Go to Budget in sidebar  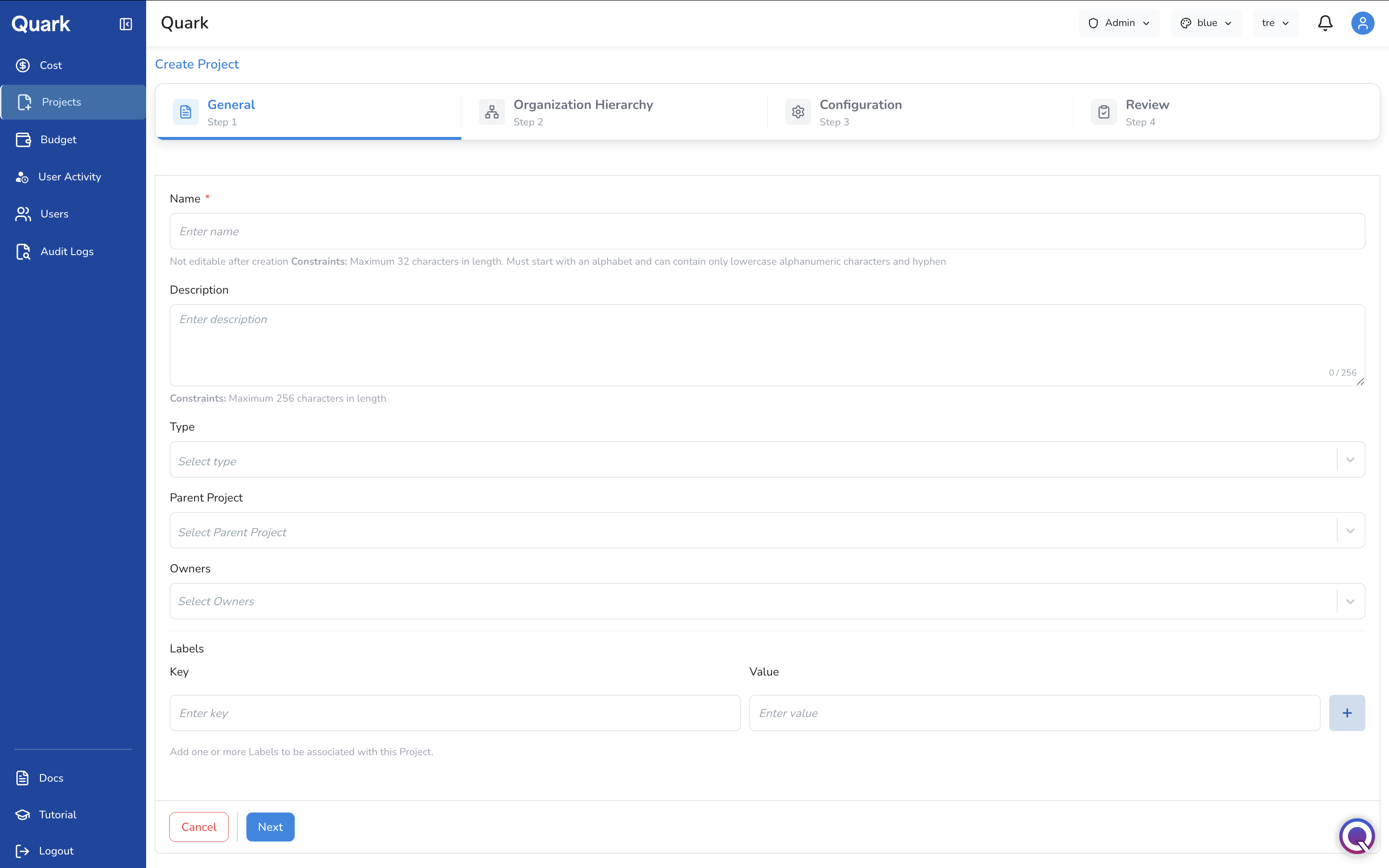click(73, 139)
